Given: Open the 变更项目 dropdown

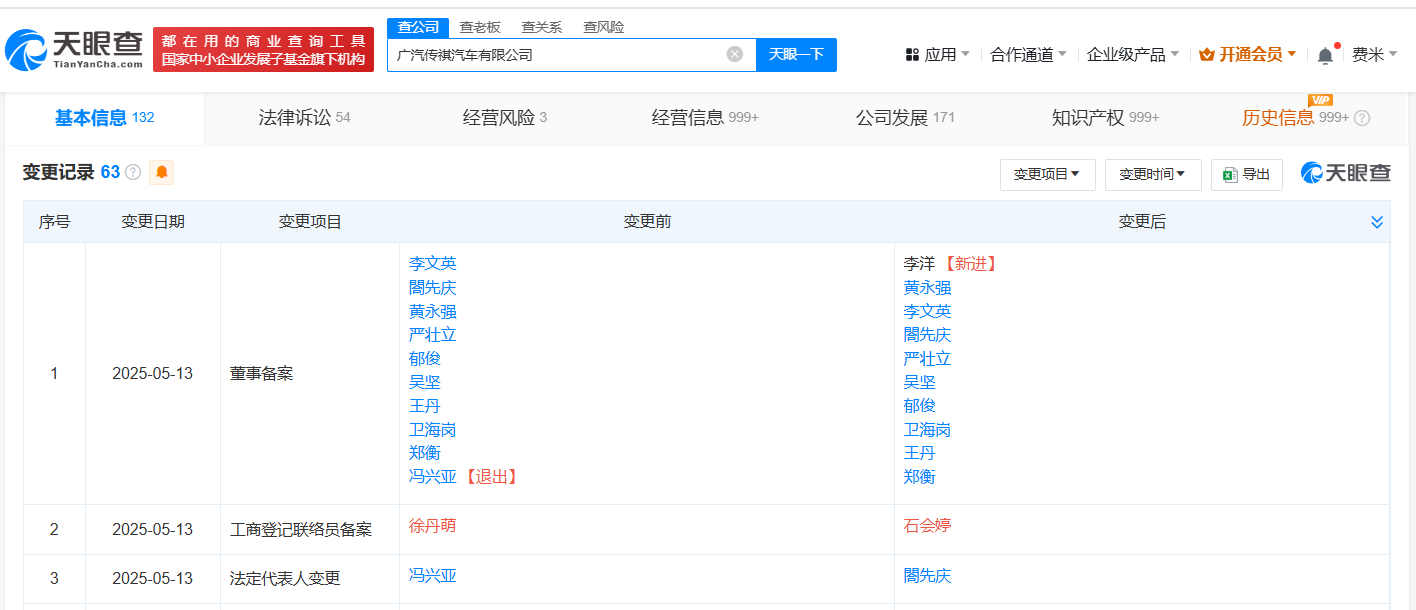Looking at the screenshot, I should click(x=1047, y=174).
